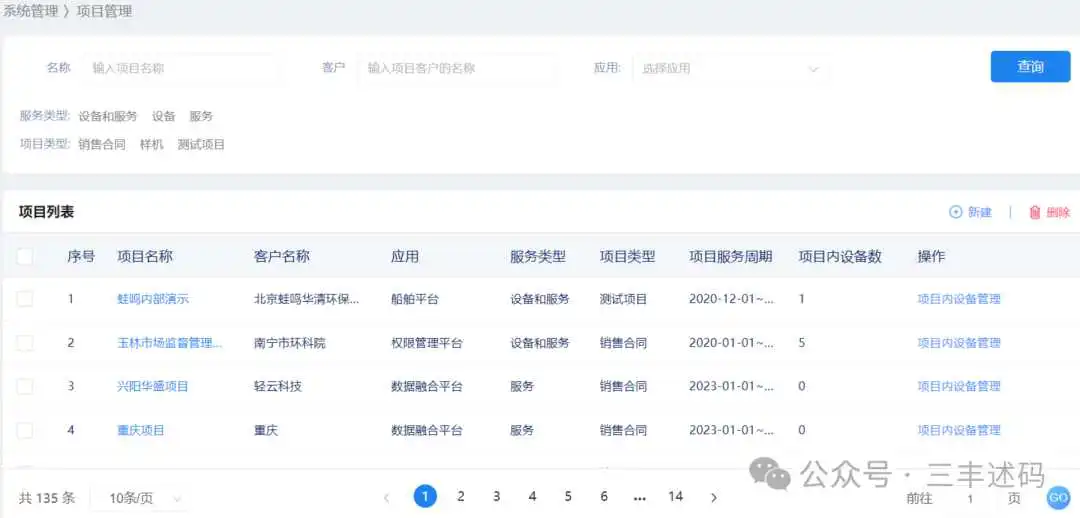Filter by project type 样机
The image size is (1080, 518).
coord(152,145)
